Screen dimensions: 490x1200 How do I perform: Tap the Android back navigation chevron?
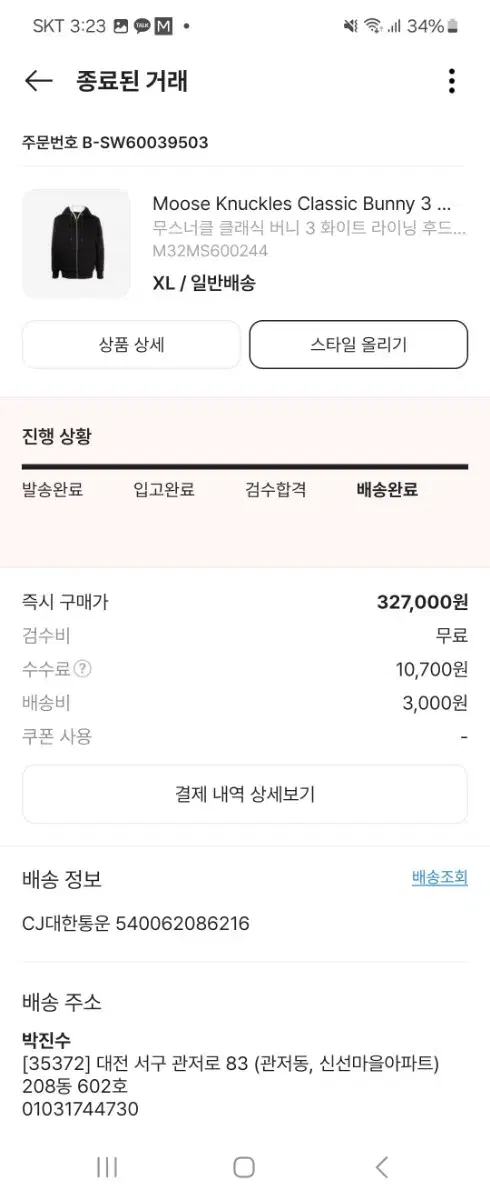(381, 1166)
